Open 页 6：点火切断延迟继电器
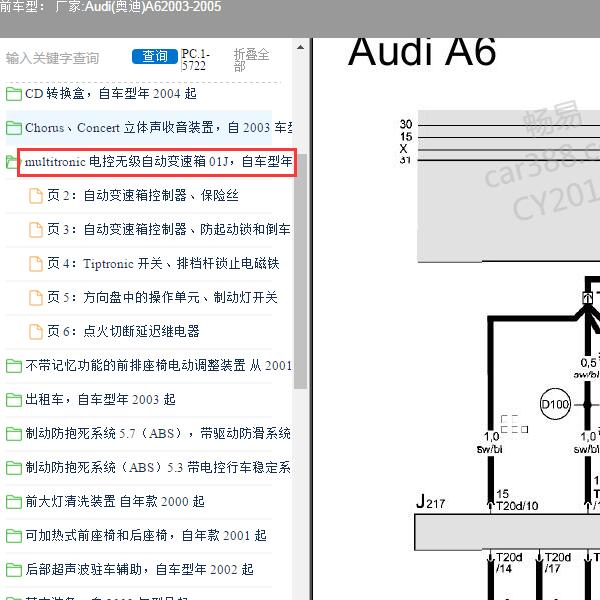The width and height of the screenshot is (600, 600). 123,331
